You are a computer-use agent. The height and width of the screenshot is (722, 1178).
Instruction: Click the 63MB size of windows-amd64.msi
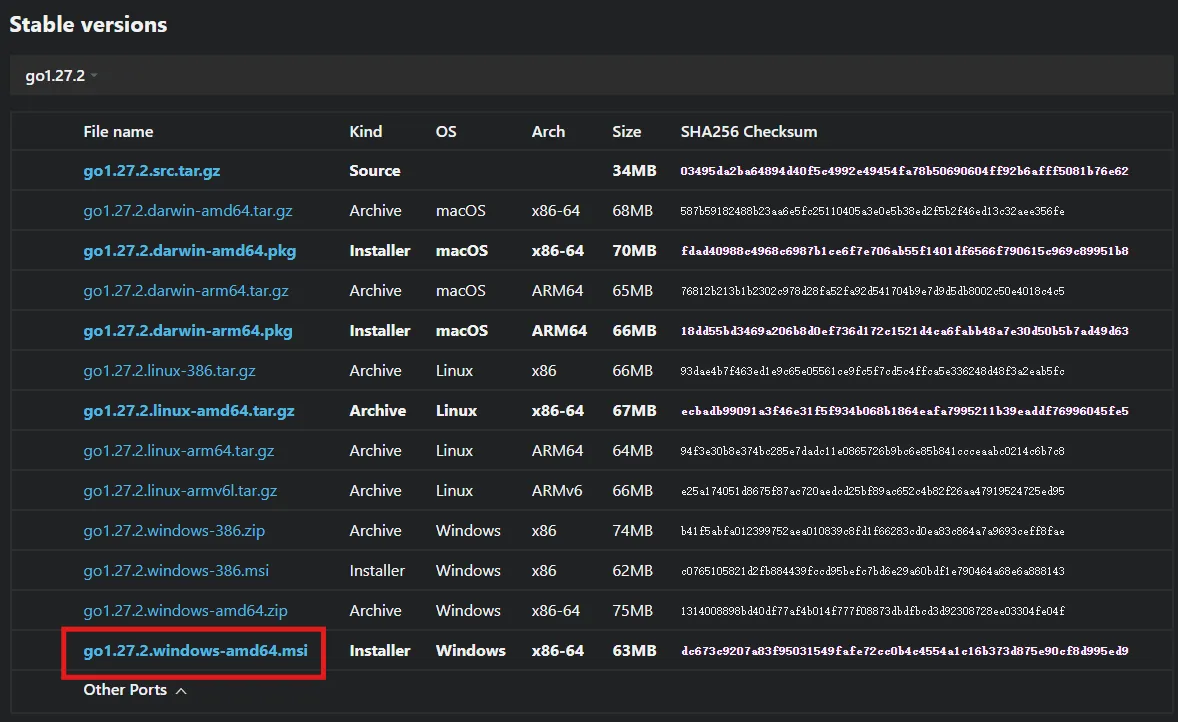634,651
